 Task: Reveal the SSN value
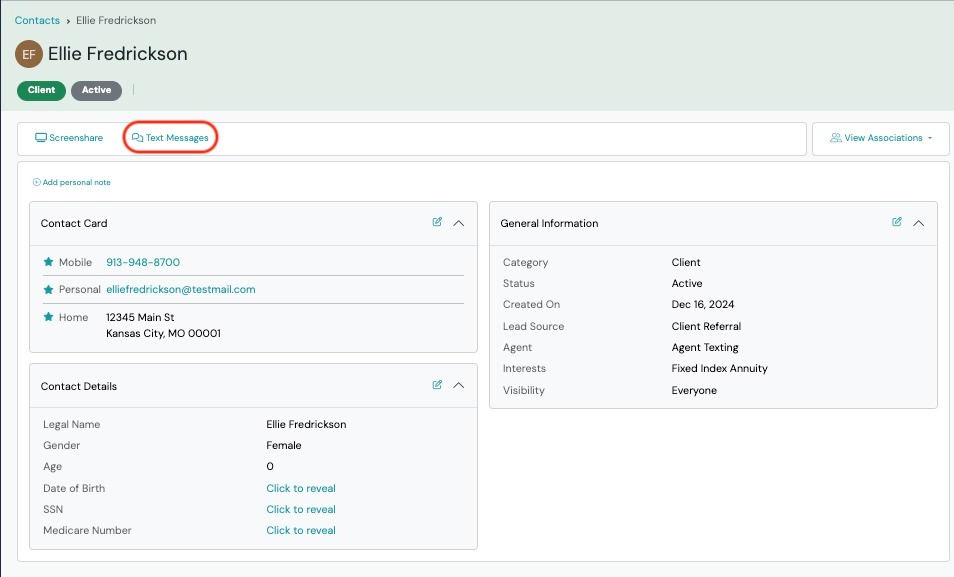pos(301,509)
